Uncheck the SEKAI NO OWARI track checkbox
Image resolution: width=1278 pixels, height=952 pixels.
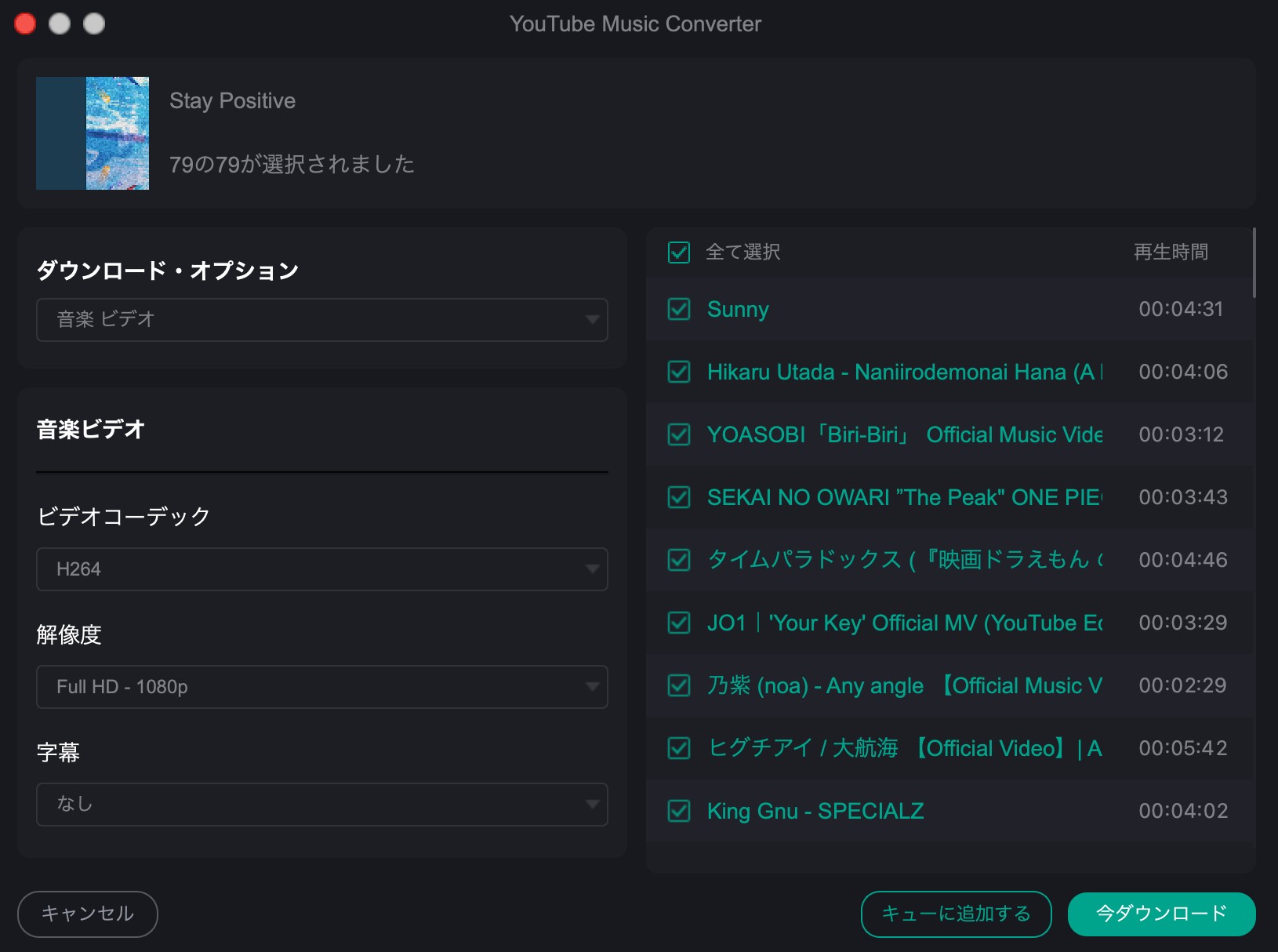(679, 497)
